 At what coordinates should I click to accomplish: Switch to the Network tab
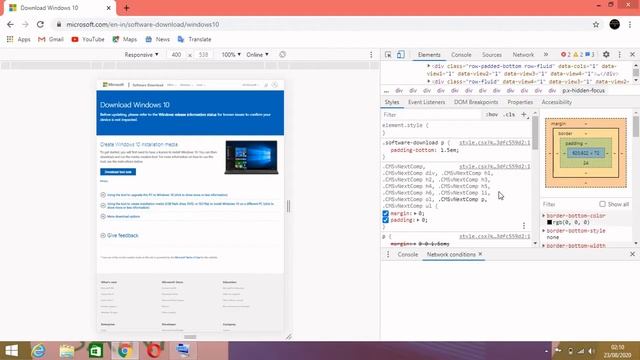pyautogui.click(x=523, y=55)
